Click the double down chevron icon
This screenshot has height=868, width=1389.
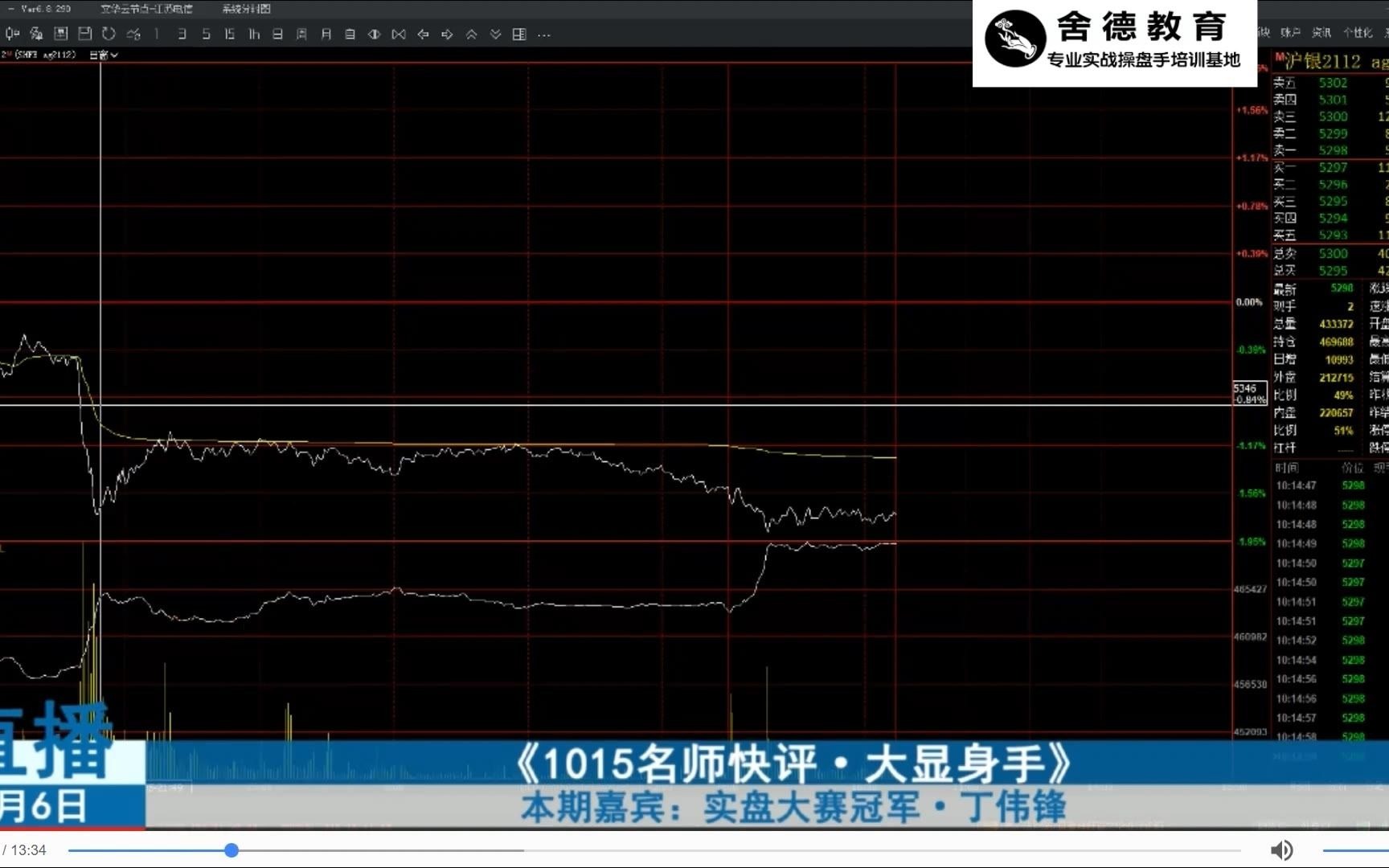pyautogui.click(x=495, y=34)
